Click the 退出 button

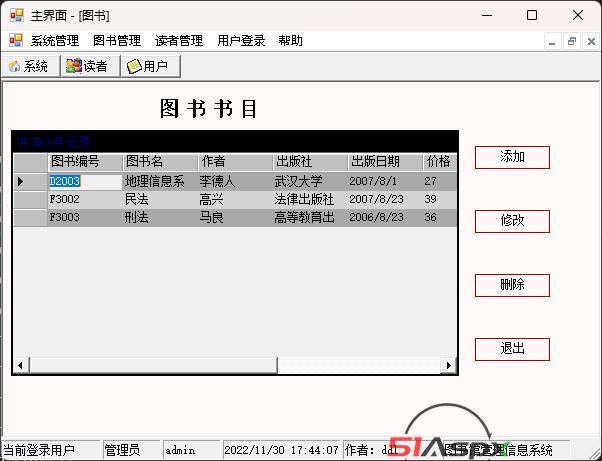tap(512, 349)
